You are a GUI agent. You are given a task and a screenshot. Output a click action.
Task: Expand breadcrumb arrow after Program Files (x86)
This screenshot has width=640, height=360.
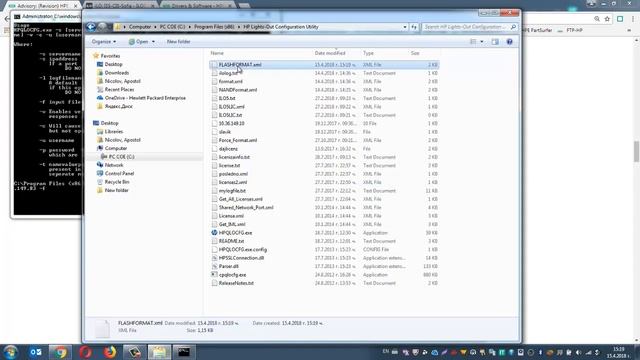(x=239, y=27)
